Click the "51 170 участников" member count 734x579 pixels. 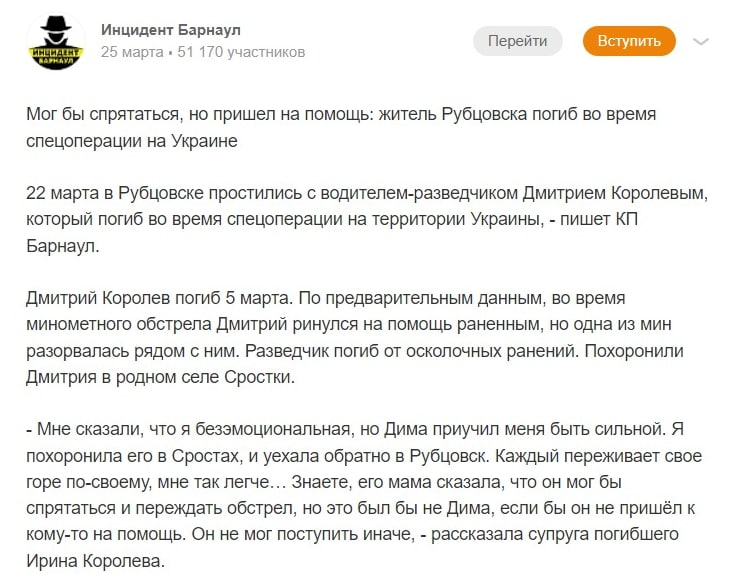(241, 51)
